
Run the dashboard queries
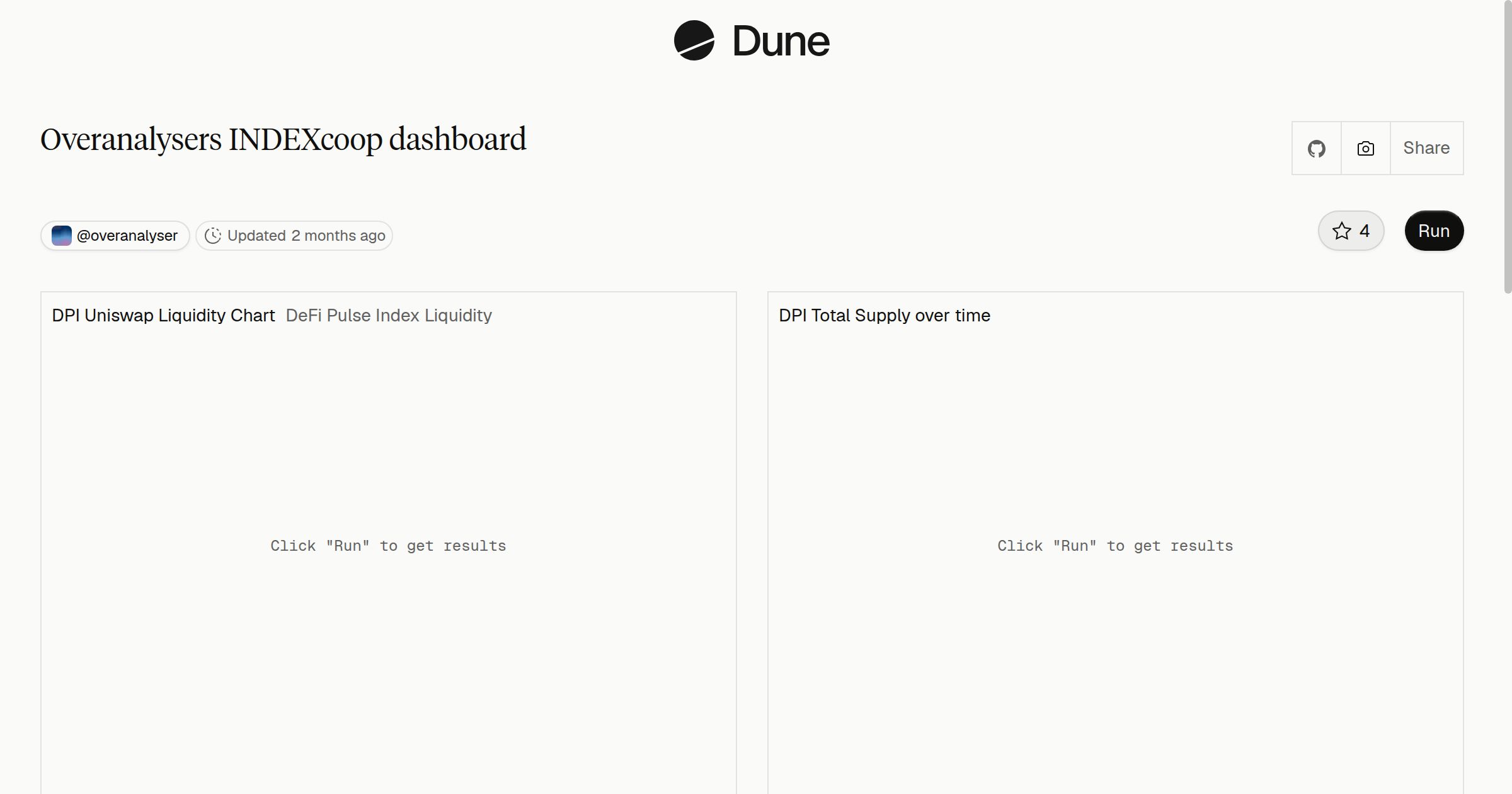coord(1434,231)
